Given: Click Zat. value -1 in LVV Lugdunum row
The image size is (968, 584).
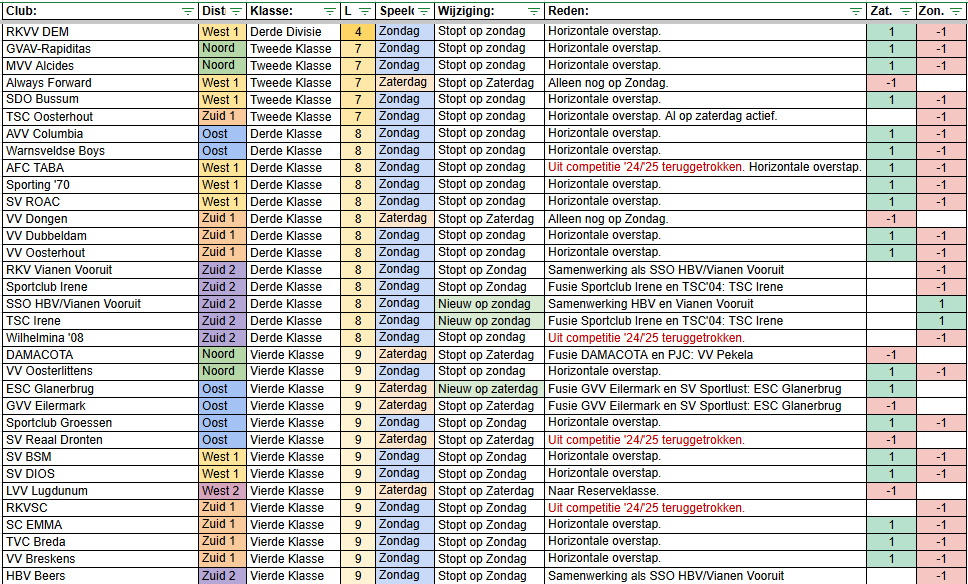Looking at the screenshot, I should pos(891,491).
